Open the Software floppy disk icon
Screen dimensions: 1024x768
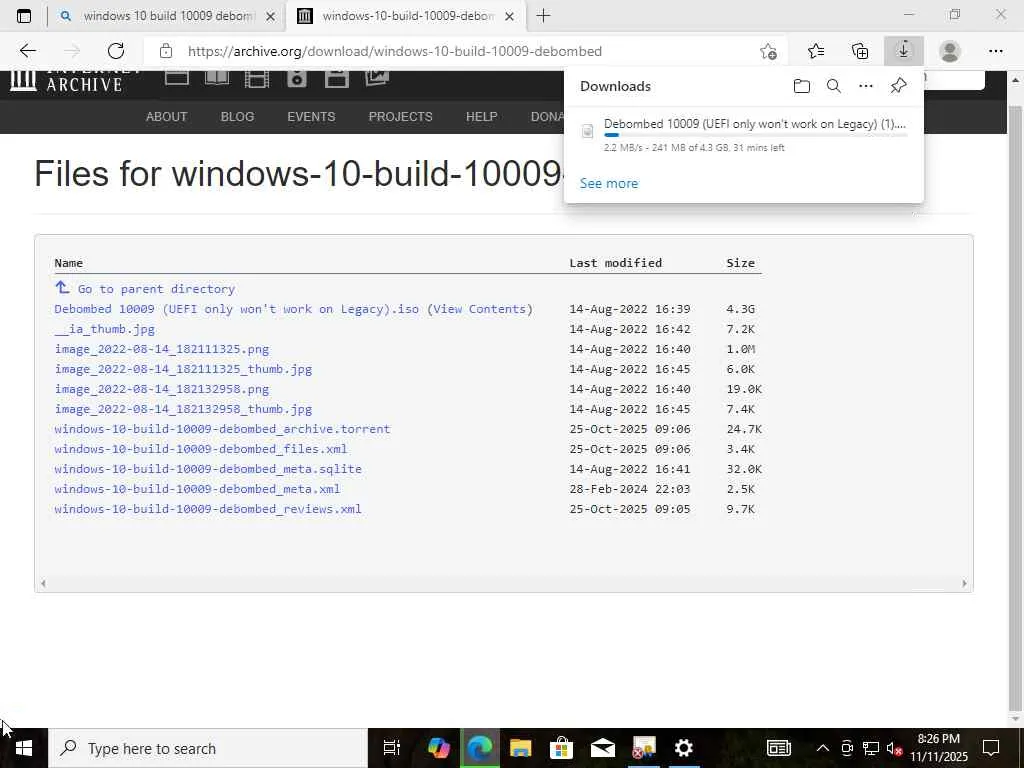(x=337, y=78)
